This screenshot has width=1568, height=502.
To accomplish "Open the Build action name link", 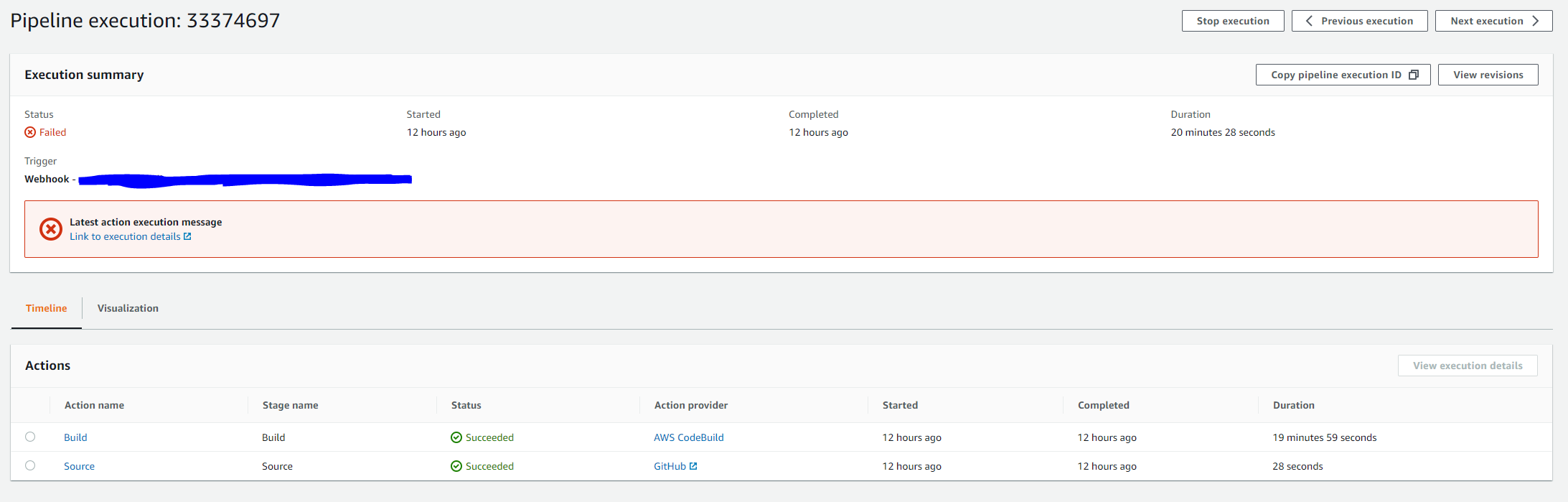I will tap(75, 437).
